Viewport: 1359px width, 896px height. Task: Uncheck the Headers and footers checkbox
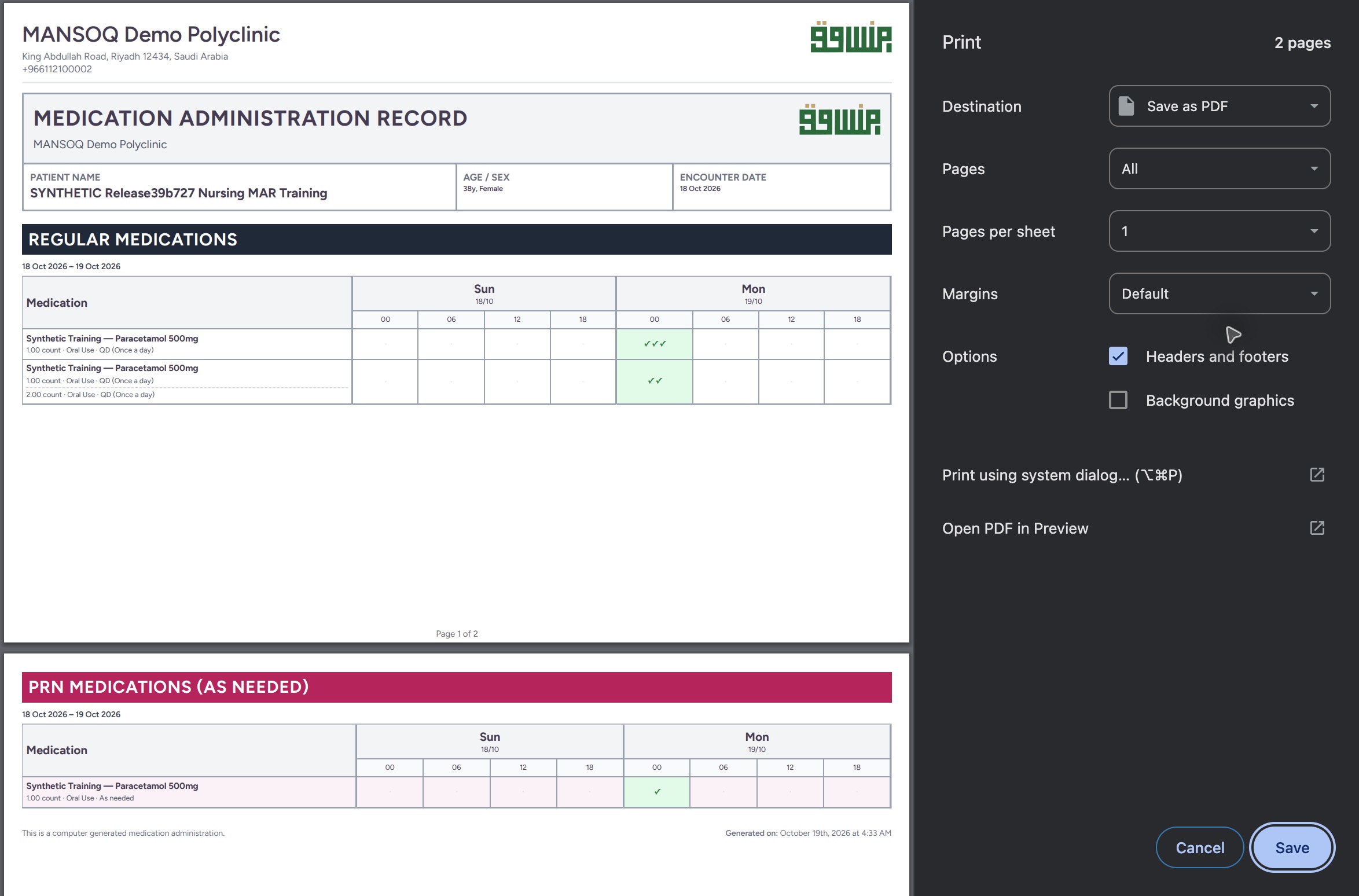[x=1118, y=356]
